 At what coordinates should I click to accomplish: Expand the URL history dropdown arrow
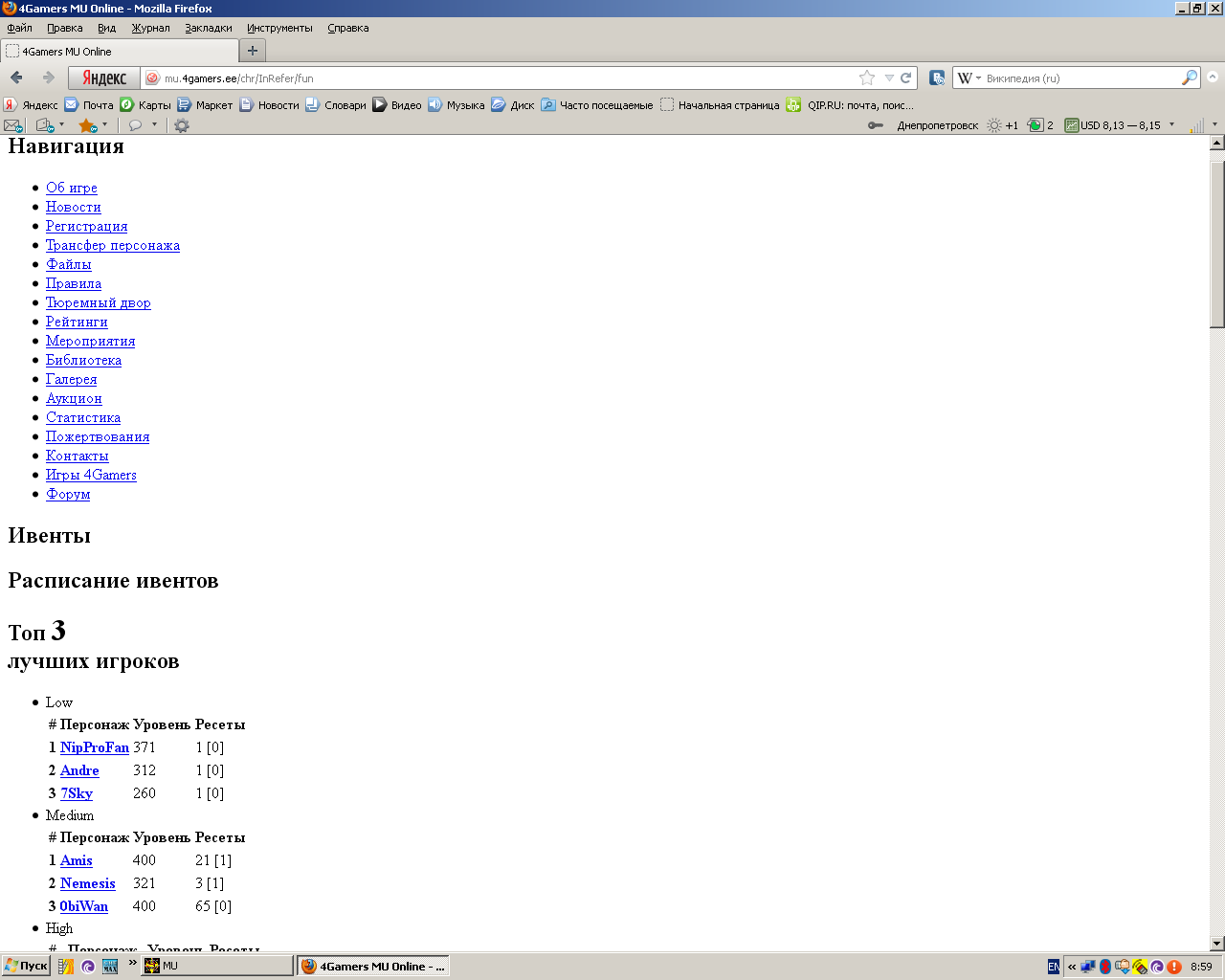point(889,78)
